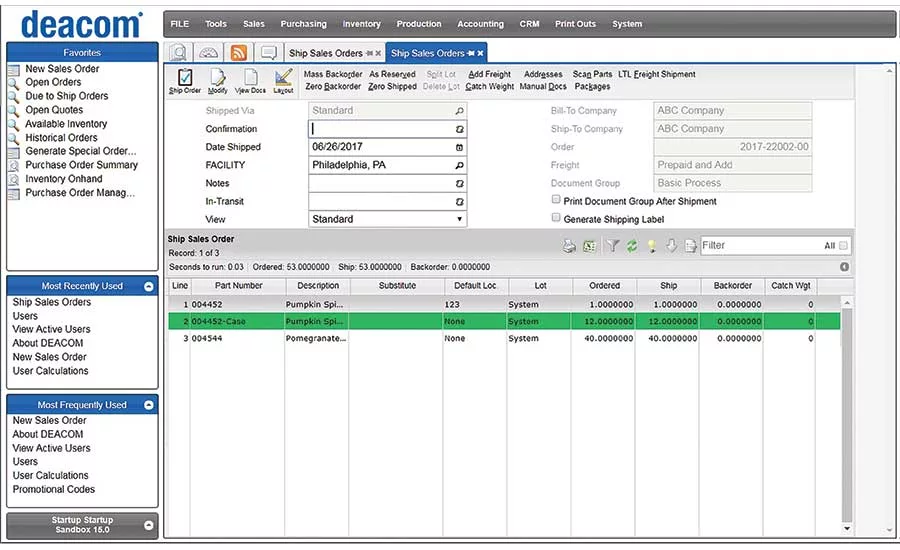
Task: Refresh grid with green arrows icon
Action: tap(632, 246)
